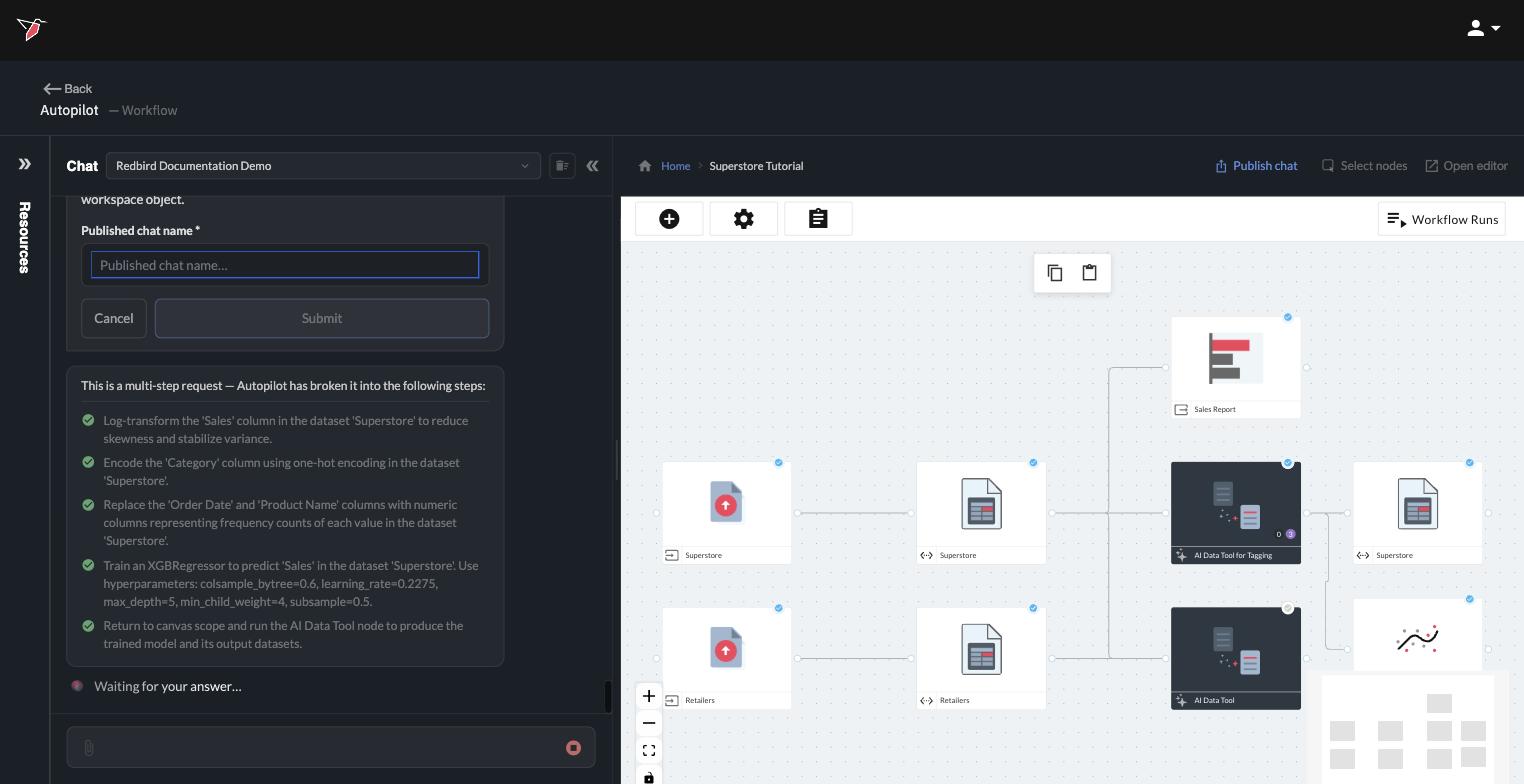
Task: Focus the Published chat name field
Action: [x=285, y=265]
